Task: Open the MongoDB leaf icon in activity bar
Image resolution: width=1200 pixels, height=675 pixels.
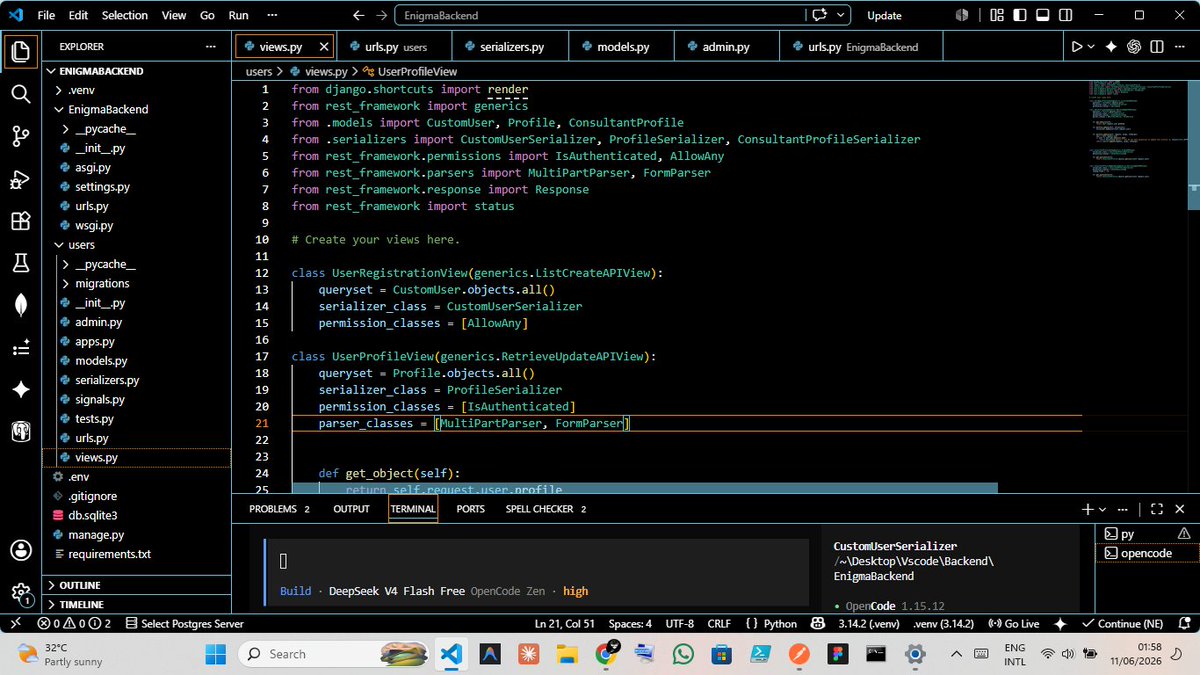Action: pos(21,306)
